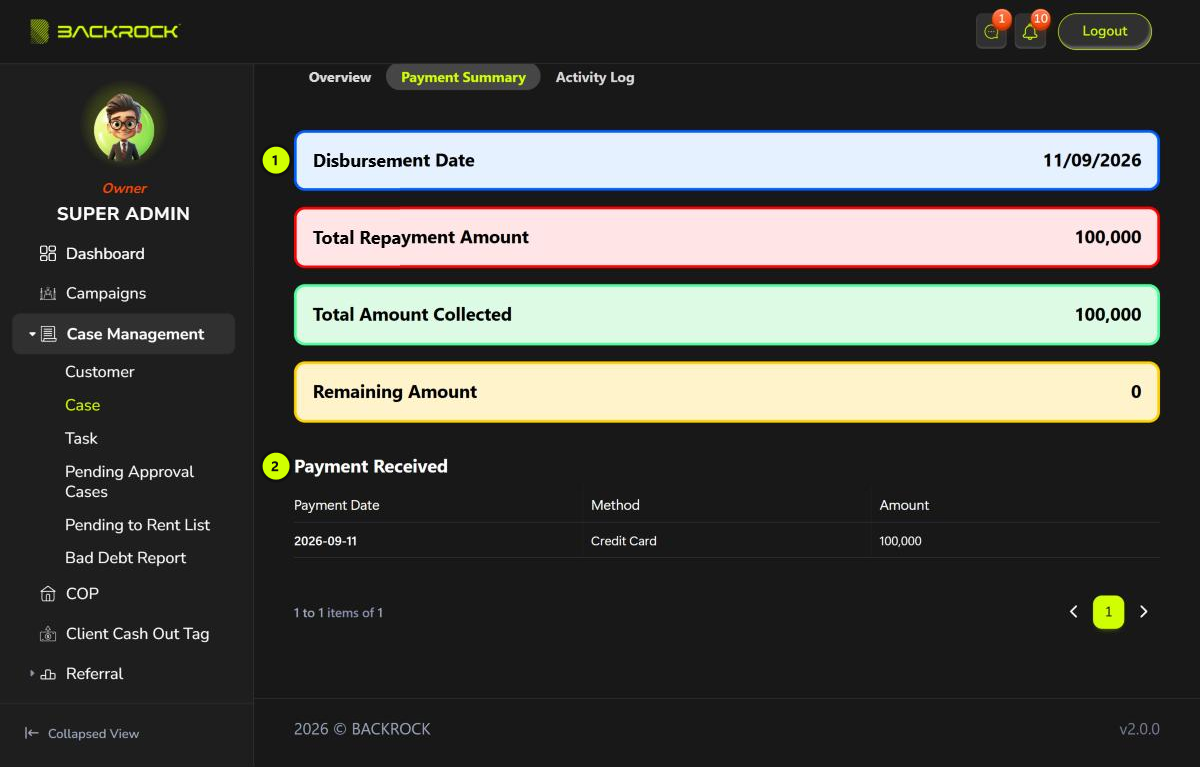Viewport: 1200px width, 767px height.
Task: Click the Remaining Amount card
Action: point(727,392)
